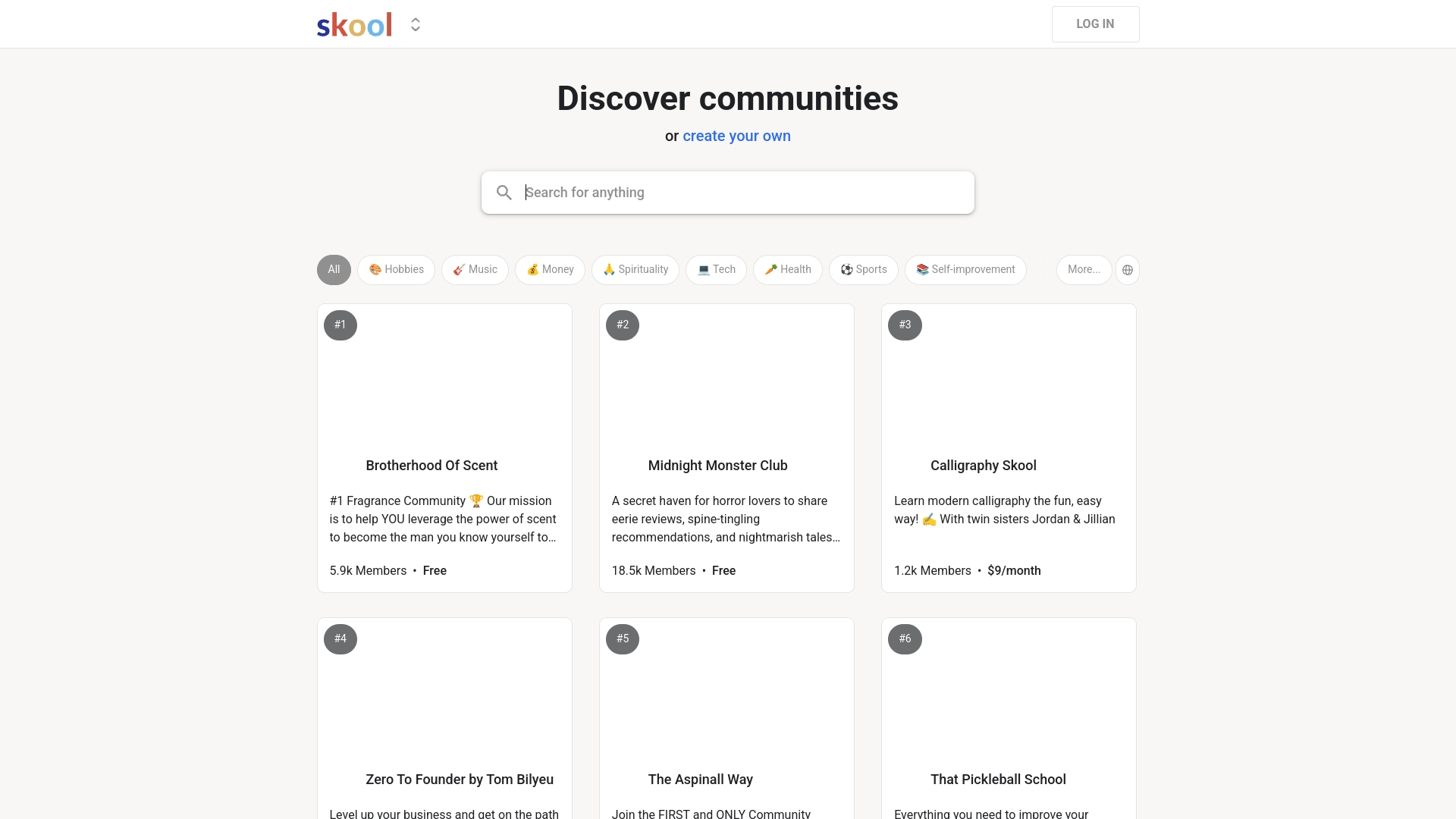Screen dimensions: 1456x819
Task: Select the Self-improvement category chip
Action: tap(965, 270)
